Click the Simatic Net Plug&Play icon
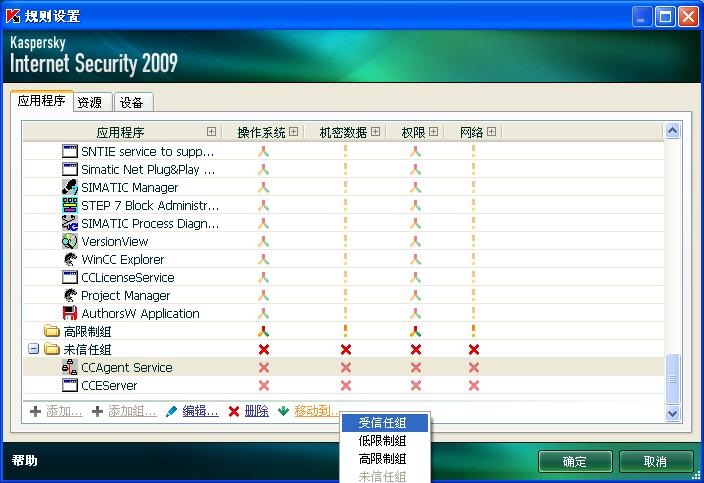The height and width of the screenshot is (483, 704). (x=70, y=169)
